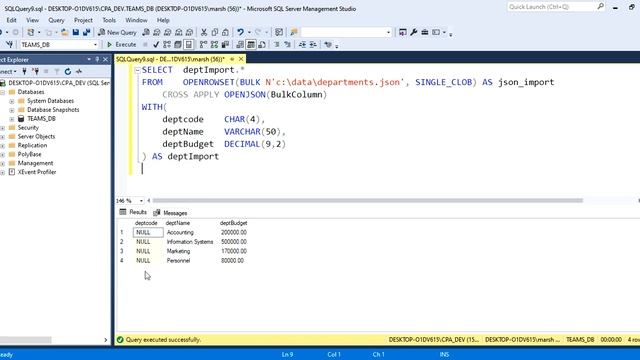Click Comment out selected lines icon
Screen dimensions: 640x360
click(277, 44)
